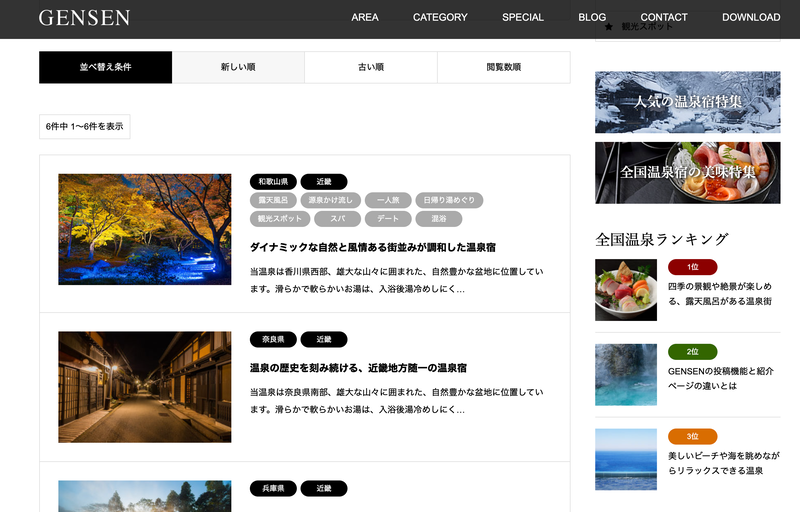Open the autumn foliage night thumbnail
The width and height of the screenshot is (800, 512).
[144, 229]
